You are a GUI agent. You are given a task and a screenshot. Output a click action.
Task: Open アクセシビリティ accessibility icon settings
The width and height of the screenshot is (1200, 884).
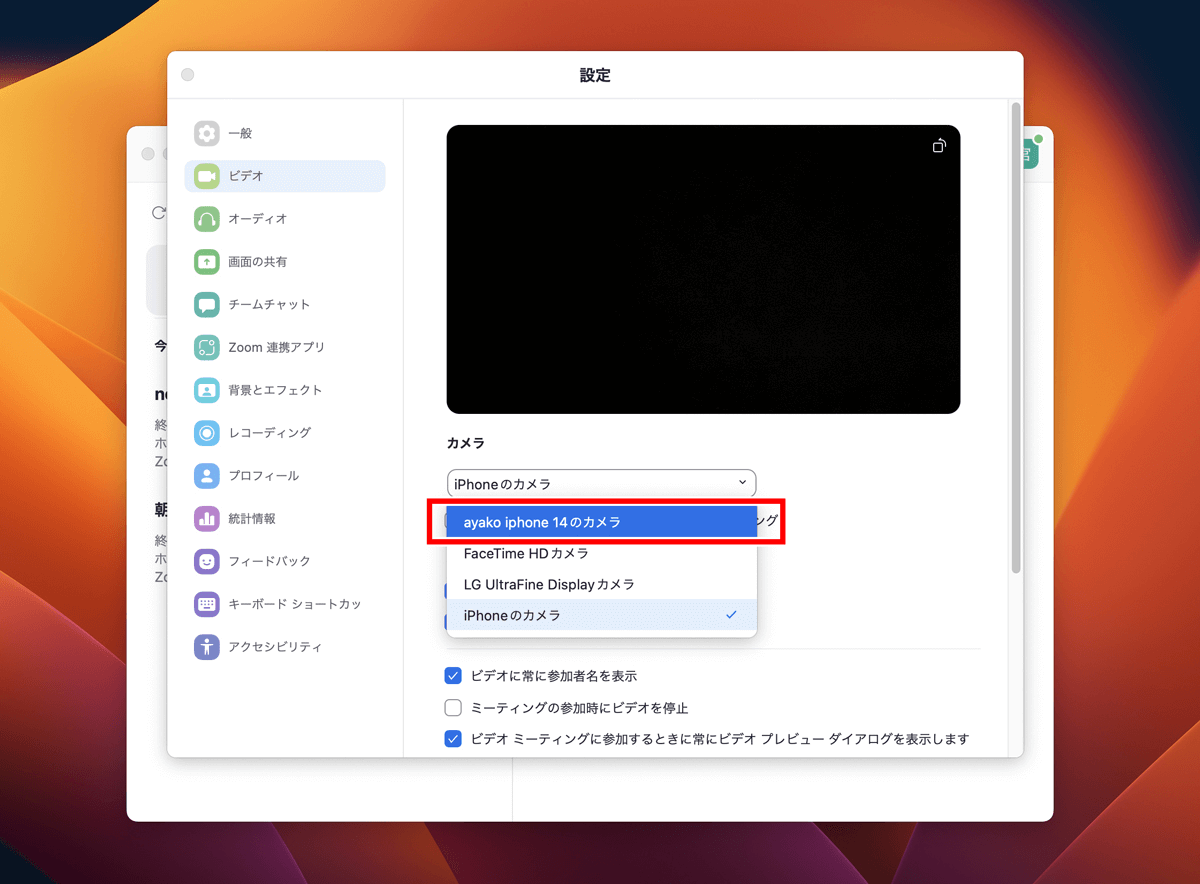pos(207,647)
